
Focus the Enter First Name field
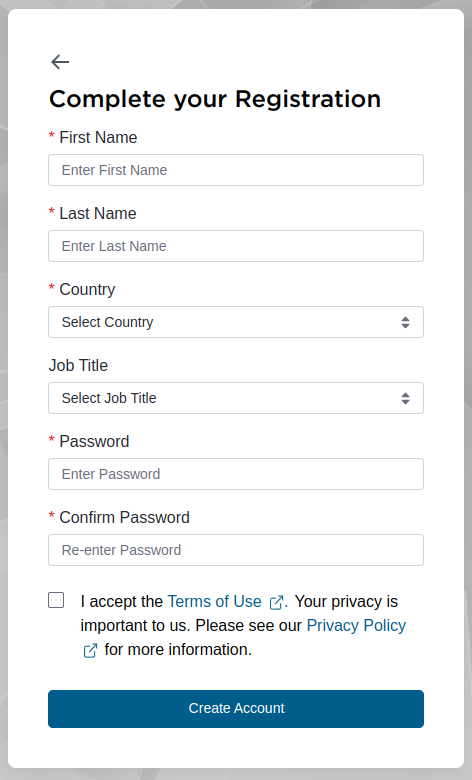236,170
